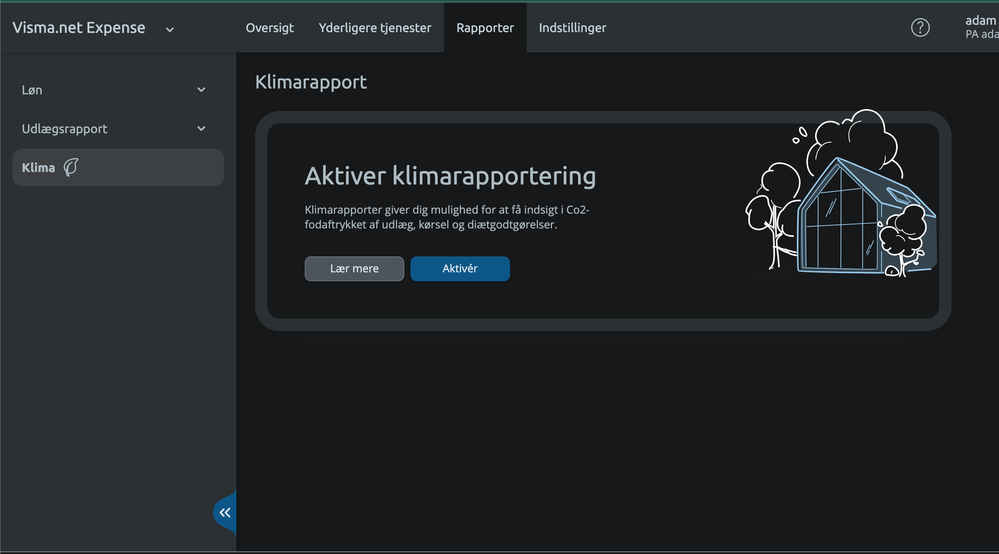Screen dimensions: 999x554
Task: Go to the Indstillinger tab
Action: coord(572,27)
